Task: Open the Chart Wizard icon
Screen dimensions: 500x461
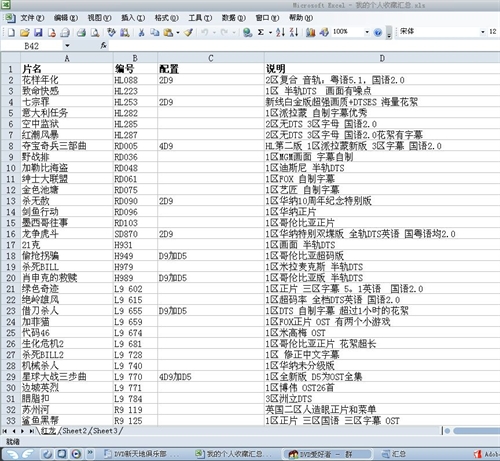Action: (310, 32)
